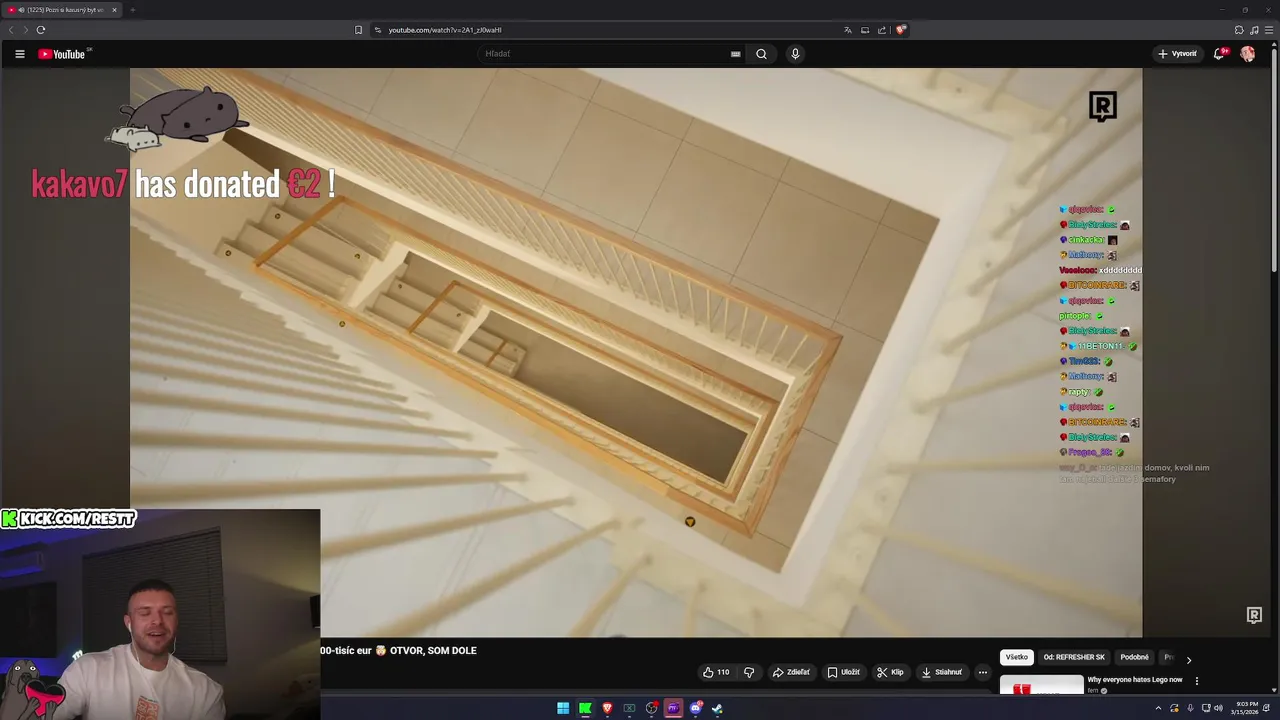Click the browser address bar URL
1280x720 pixels.
pyautogui.click(x=445, y=30)
